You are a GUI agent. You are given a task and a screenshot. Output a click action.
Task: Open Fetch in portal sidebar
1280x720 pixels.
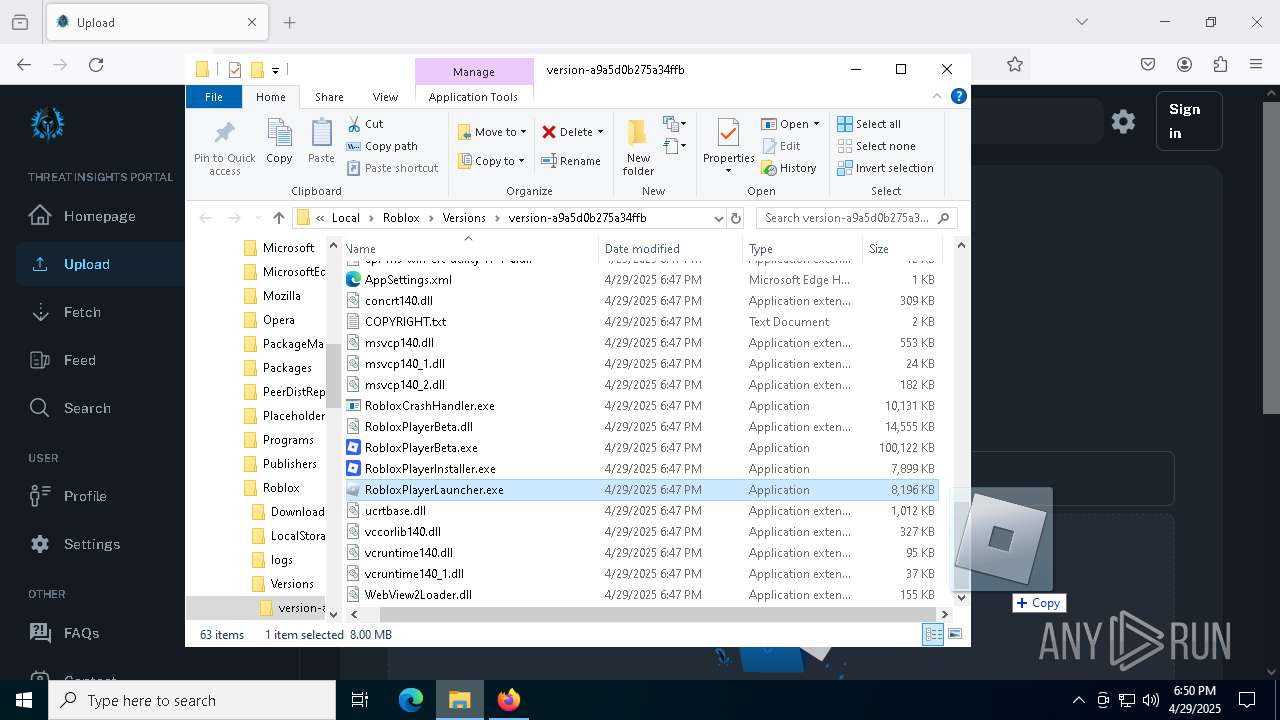66,312
